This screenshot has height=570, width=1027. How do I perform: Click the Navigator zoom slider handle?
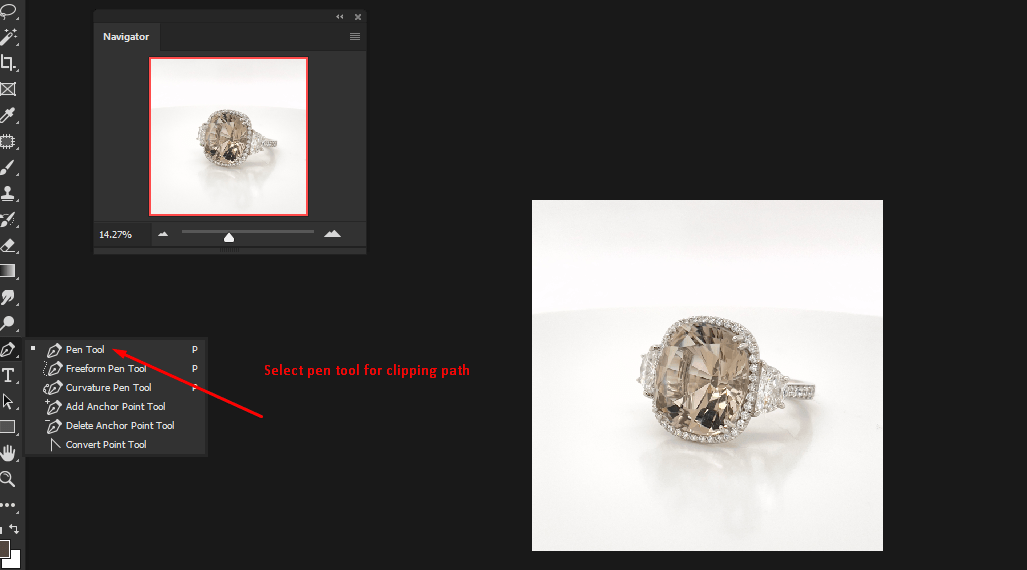(229, 238)
